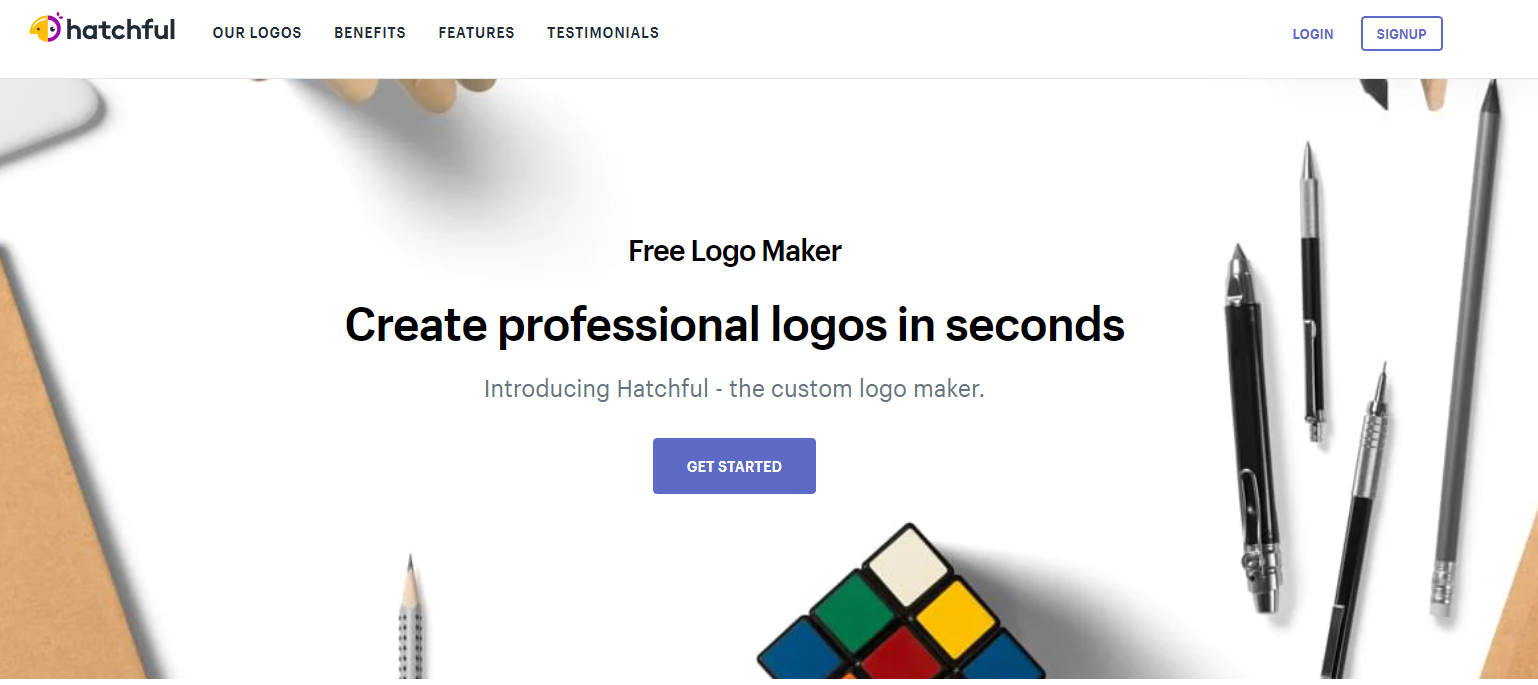Click the Hatchful bird logo icon
This screenshot has width=1538, height=685.
point(46,28)
